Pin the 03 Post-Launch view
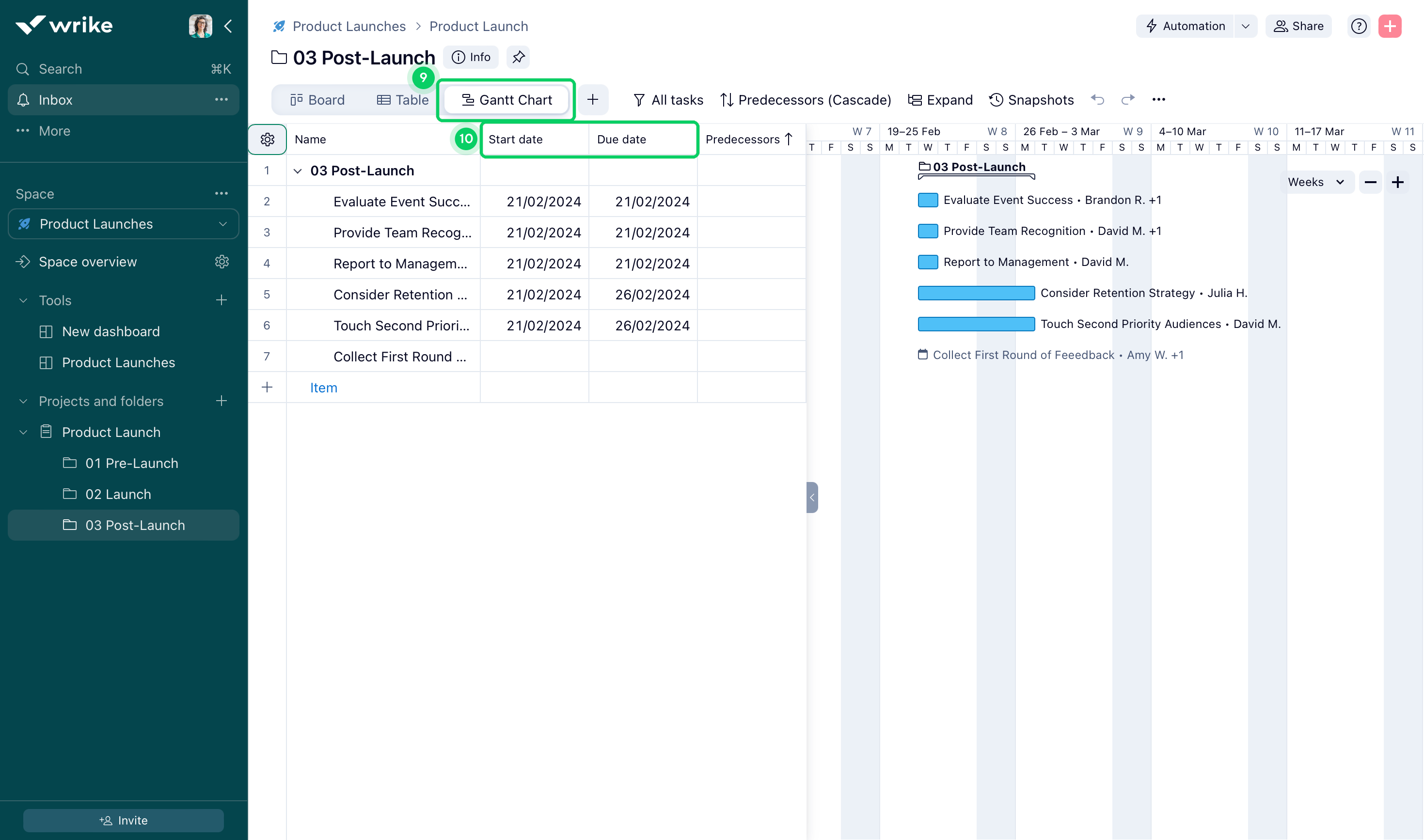The width and height of the screenshot is (1424, 840). [x=518, y=57]
